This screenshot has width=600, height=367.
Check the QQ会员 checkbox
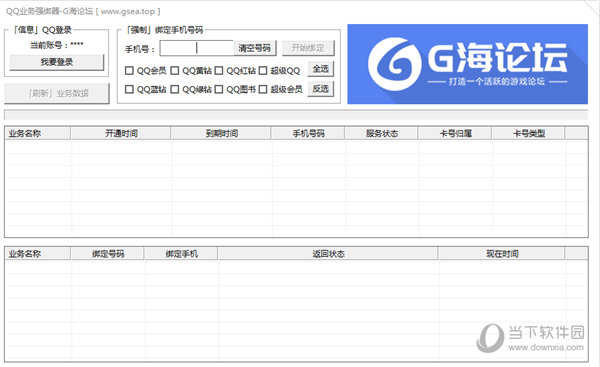click(129, 70)
